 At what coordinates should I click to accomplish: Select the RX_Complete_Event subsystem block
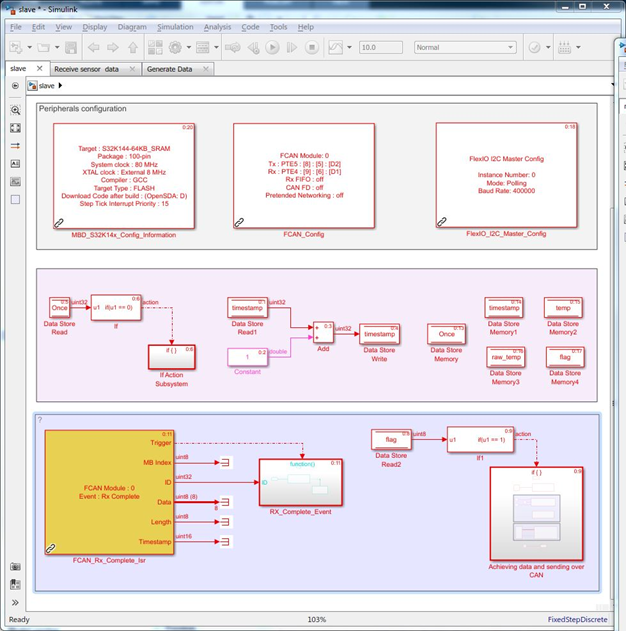(301, 482)
